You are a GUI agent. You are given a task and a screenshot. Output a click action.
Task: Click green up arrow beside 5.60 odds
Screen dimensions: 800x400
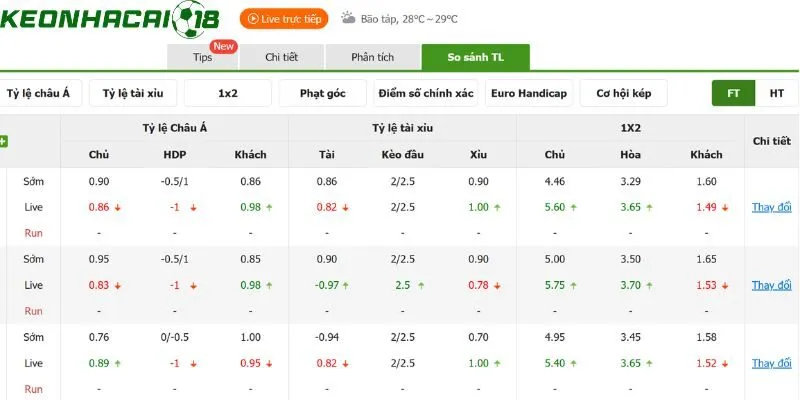[x=573, y=208]
